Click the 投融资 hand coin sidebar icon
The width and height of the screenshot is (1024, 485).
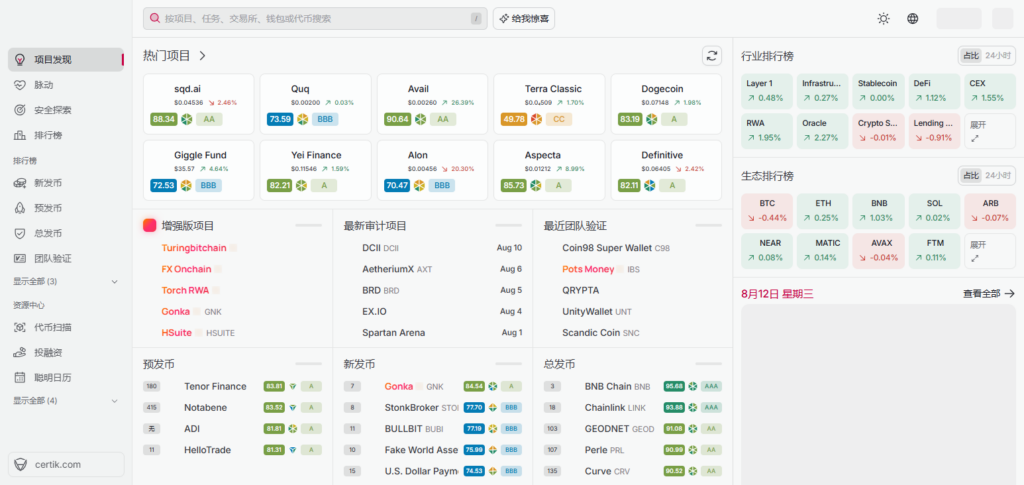point(20,352)
